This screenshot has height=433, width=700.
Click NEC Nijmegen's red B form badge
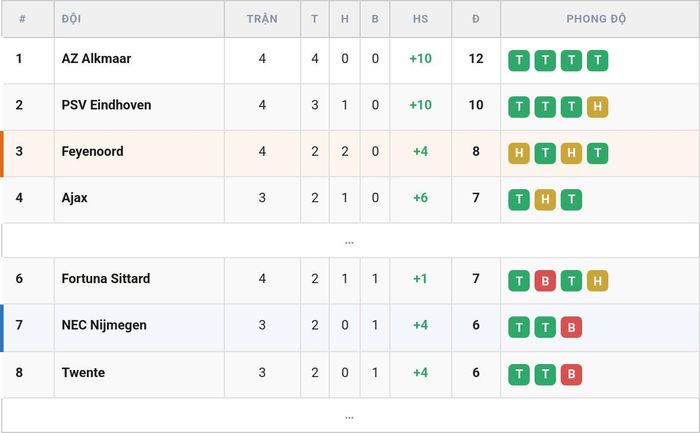click(x=571, y=327)
